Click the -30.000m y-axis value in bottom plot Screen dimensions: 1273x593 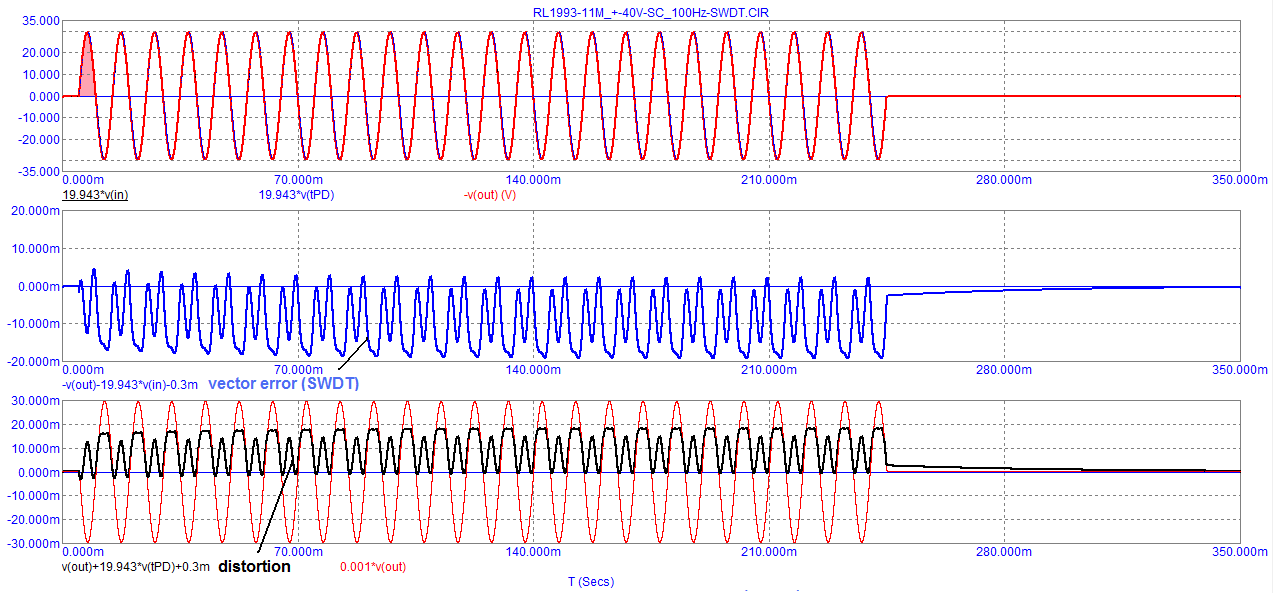[32, 544]
